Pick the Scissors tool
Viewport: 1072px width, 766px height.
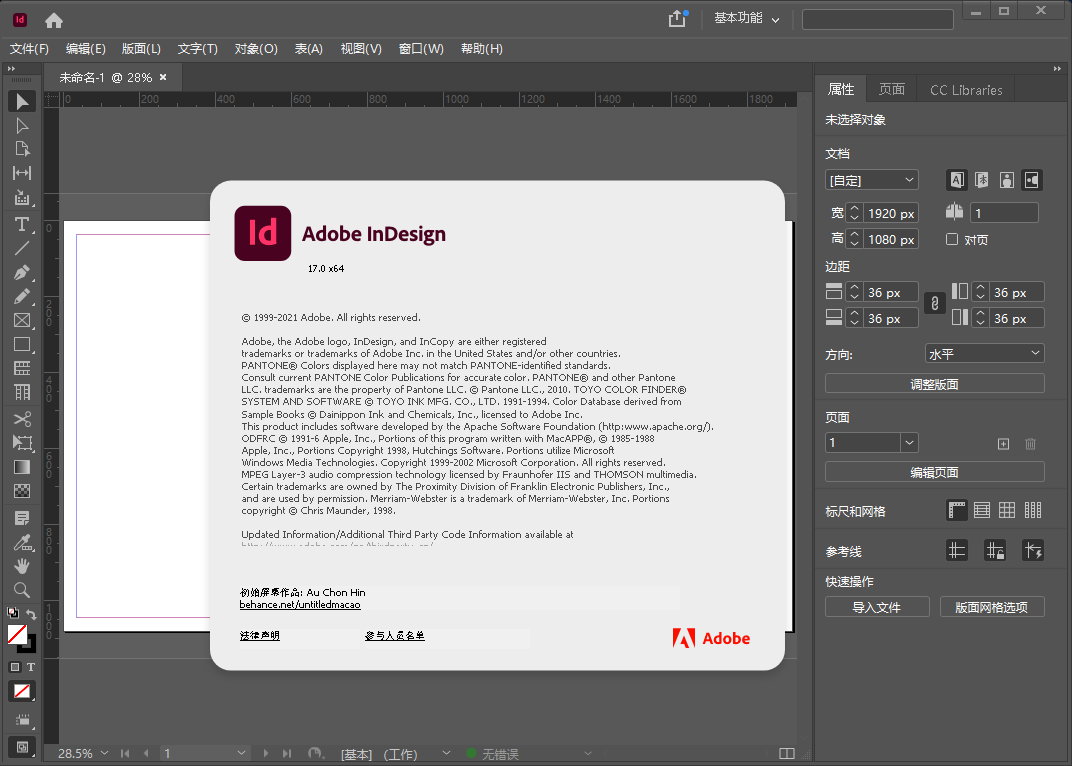(21, 418)
